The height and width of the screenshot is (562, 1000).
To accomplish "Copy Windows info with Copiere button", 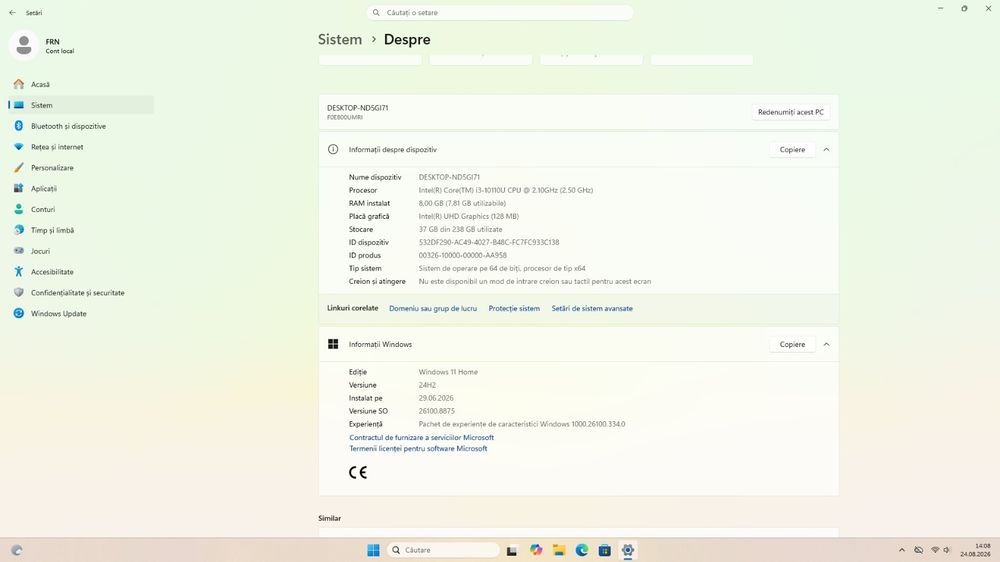I will pos(792,344).
